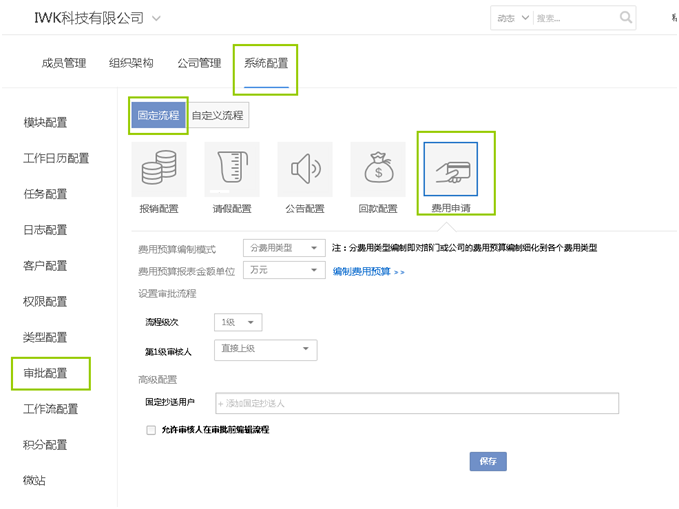Viewport: 679px width, 509px height.
Task: Click the 固定抄送用户 input field
Action: (x=417, y=403)
